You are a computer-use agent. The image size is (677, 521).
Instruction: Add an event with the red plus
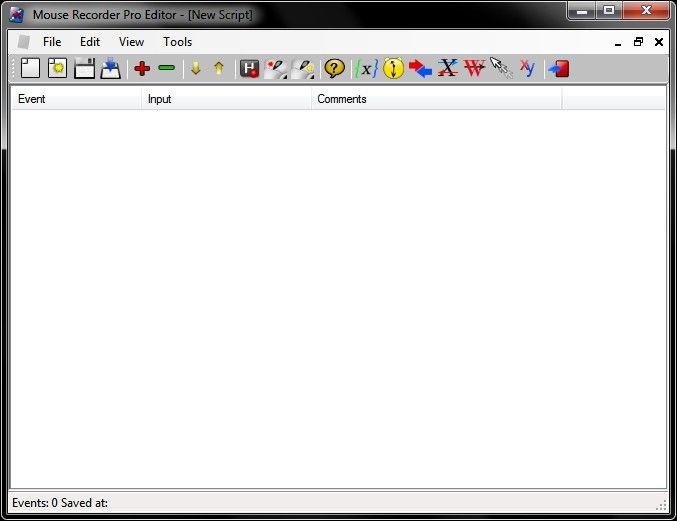point(142,68)
